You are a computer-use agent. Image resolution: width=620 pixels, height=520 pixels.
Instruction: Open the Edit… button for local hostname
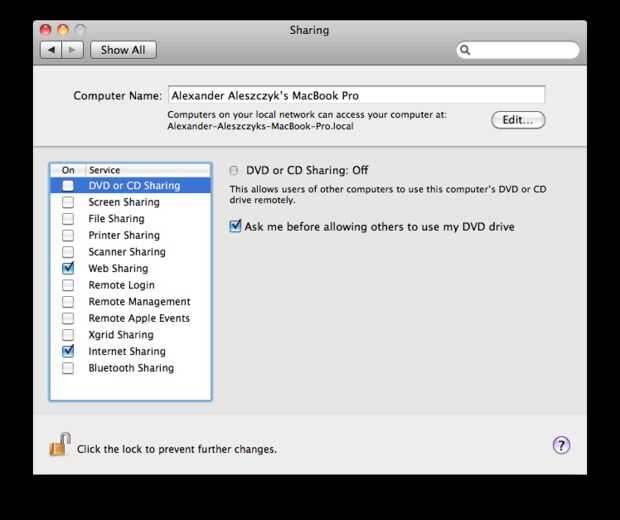point(518,120)
